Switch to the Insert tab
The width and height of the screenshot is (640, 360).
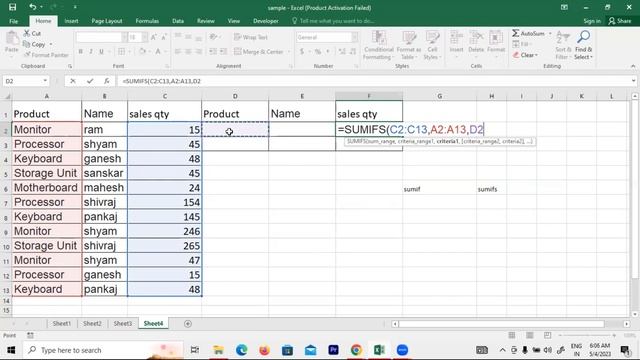[71, 21]
